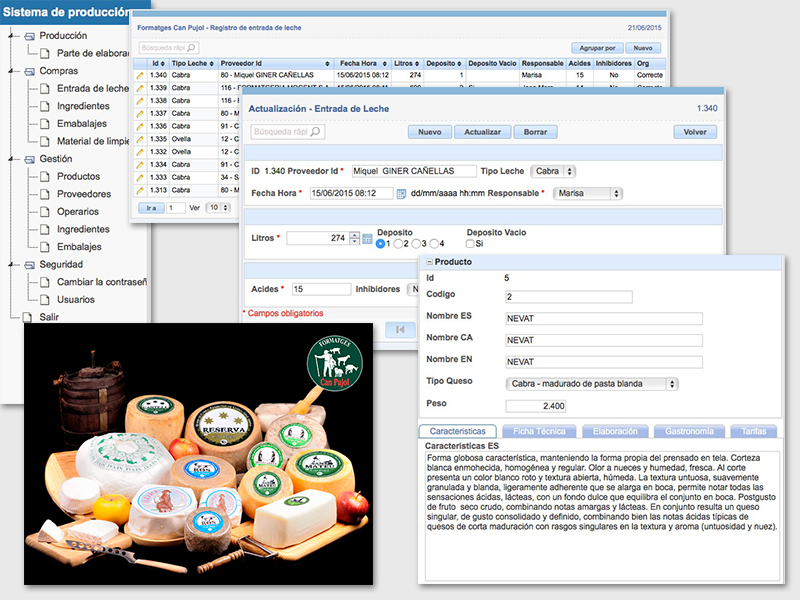Switch to Tarifas tab
The height and width of the screenshot is (600, 800).
[x=754, y=431]
